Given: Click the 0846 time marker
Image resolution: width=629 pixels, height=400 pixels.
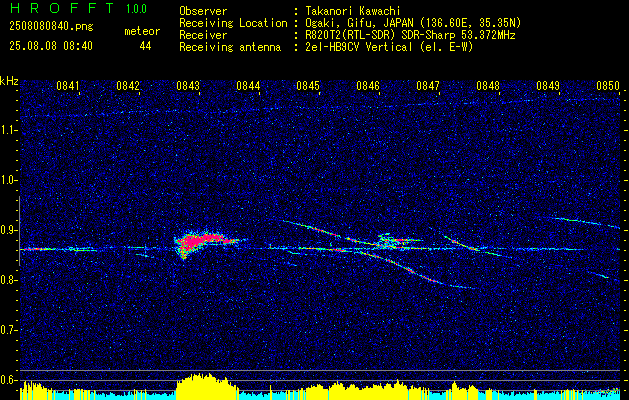Looking at the screenshot, I should 368,85.
